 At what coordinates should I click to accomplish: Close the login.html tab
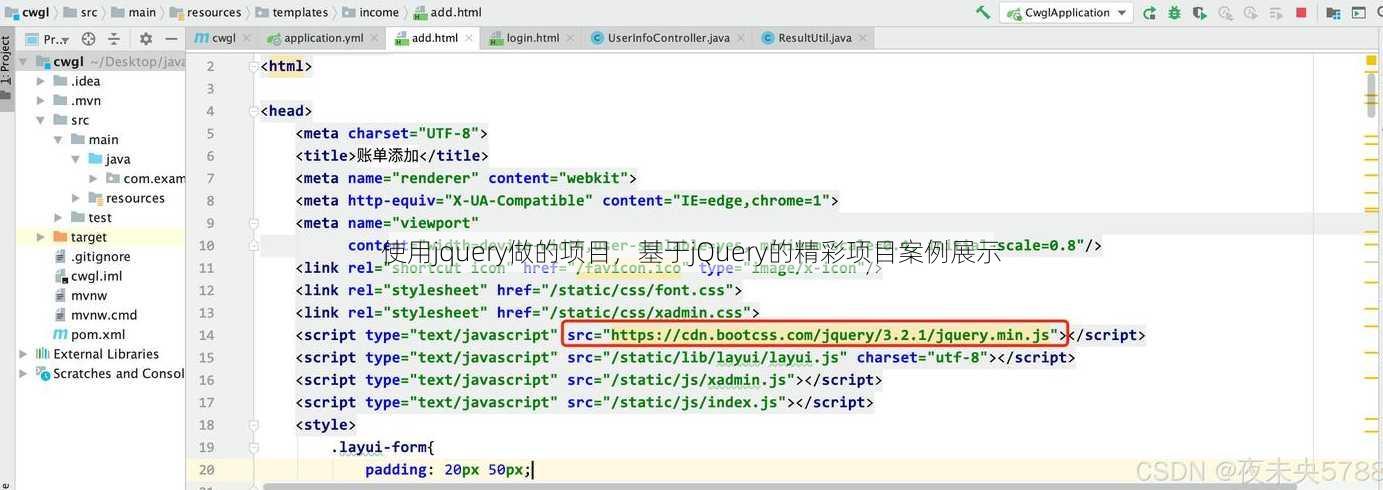point(571,38)
